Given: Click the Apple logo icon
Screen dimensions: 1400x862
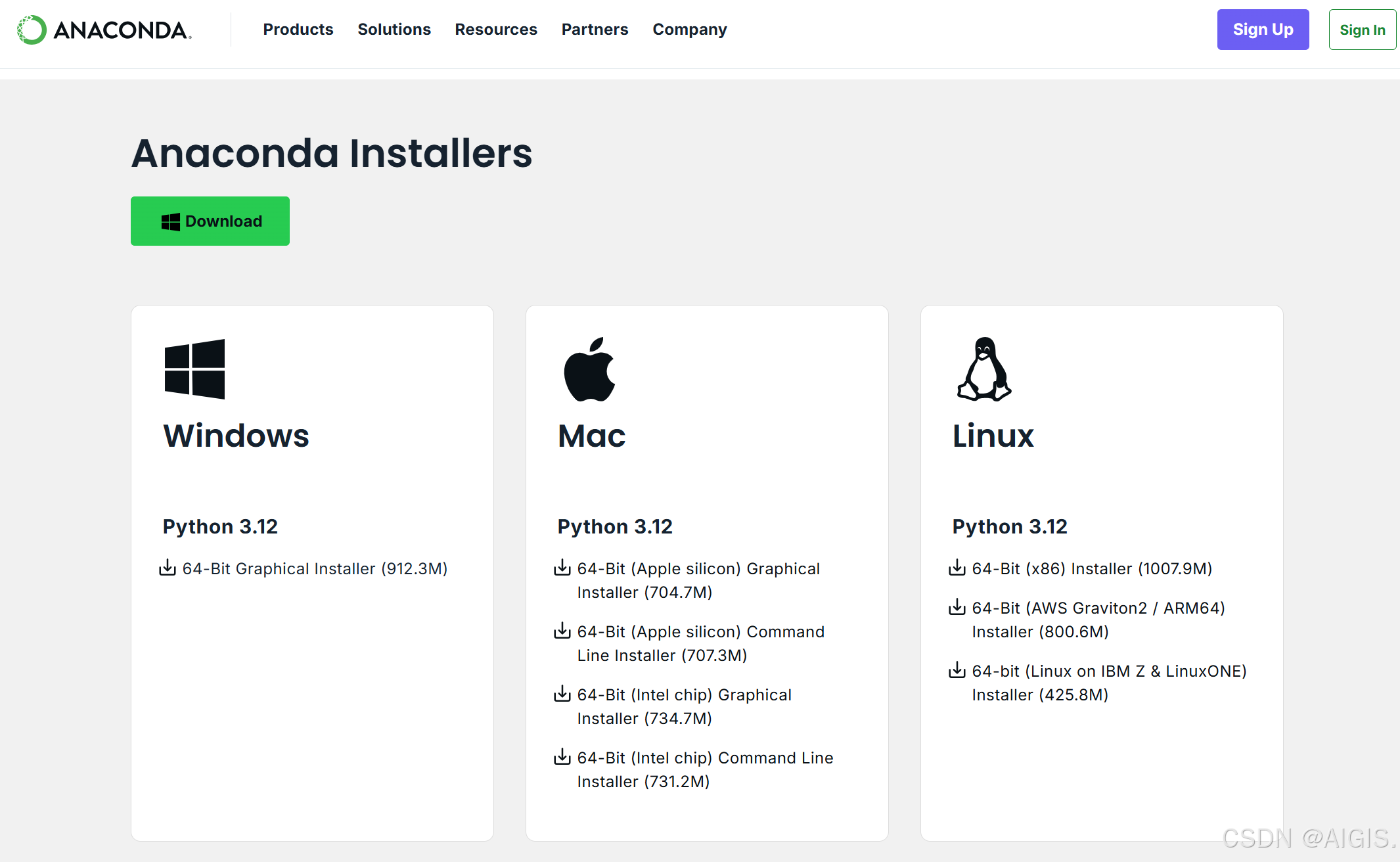Looking at the screenshot, I should 589,369.
